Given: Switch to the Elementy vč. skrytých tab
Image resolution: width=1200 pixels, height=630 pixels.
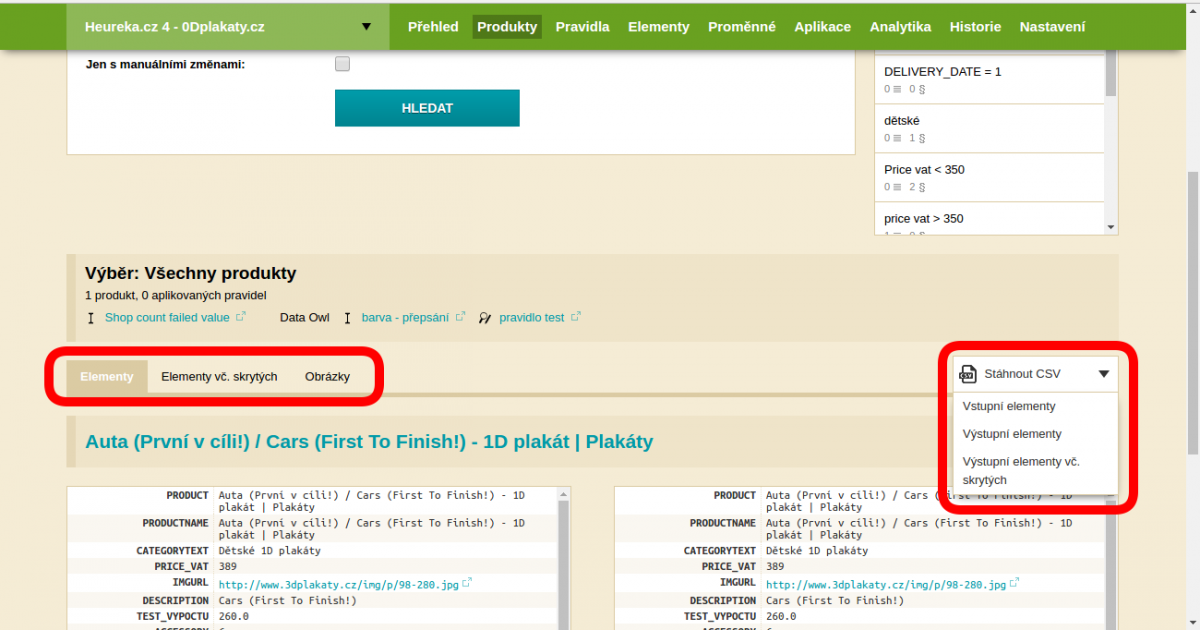Looking at the screenshot, I should click(x=219, y=377).
